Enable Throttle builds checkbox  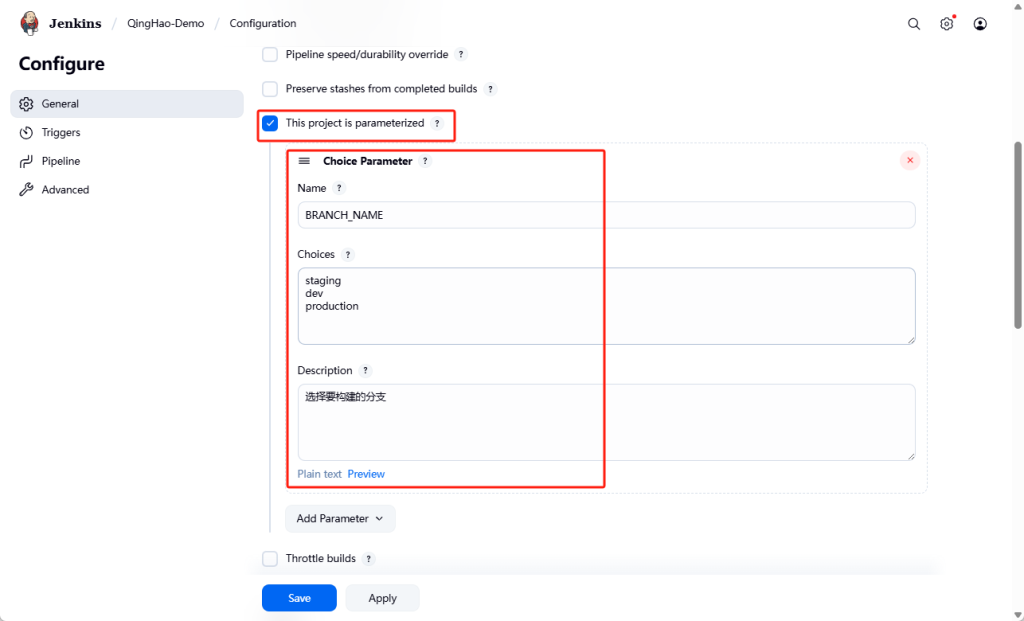pos(270,559)
